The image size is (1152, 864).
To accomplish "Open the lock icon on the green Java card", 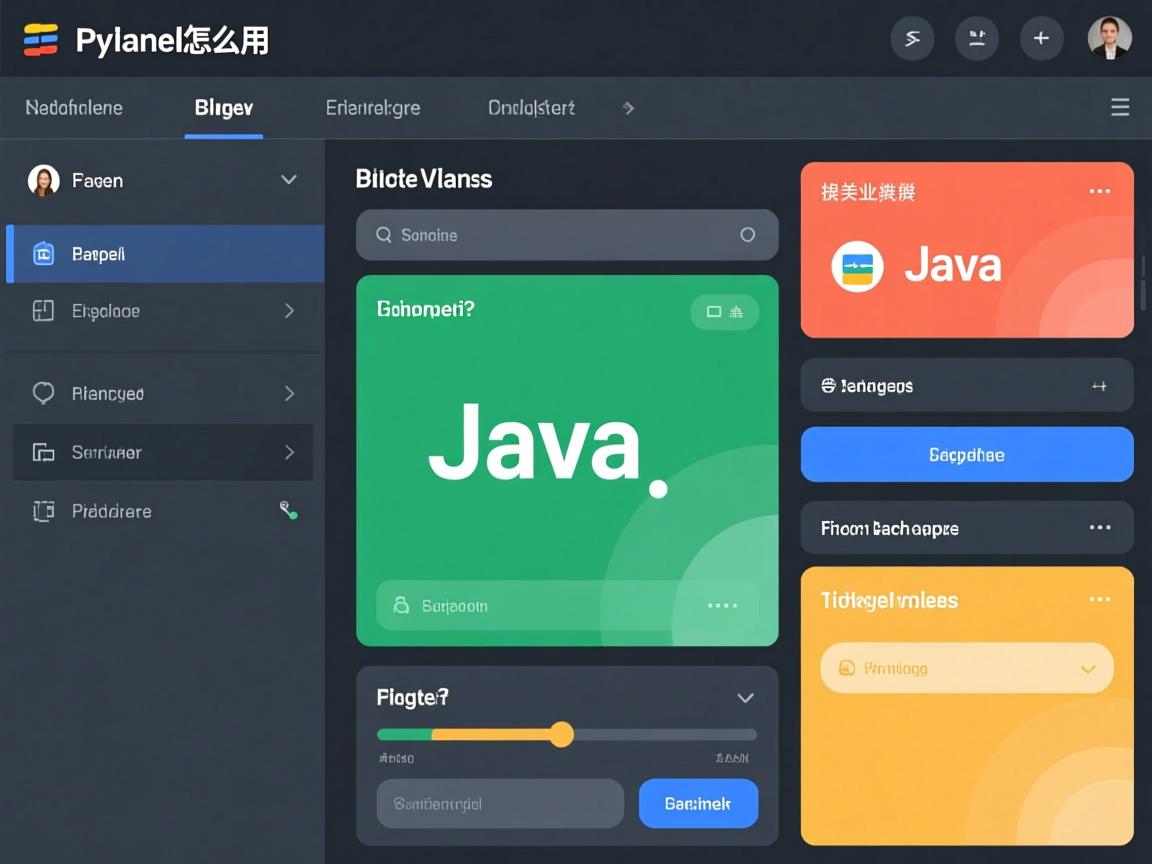I will coord(402,605).
